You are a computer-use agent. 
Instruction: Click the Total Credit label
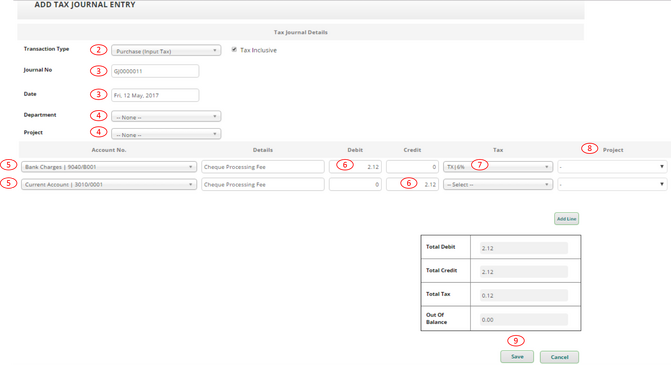441,270
